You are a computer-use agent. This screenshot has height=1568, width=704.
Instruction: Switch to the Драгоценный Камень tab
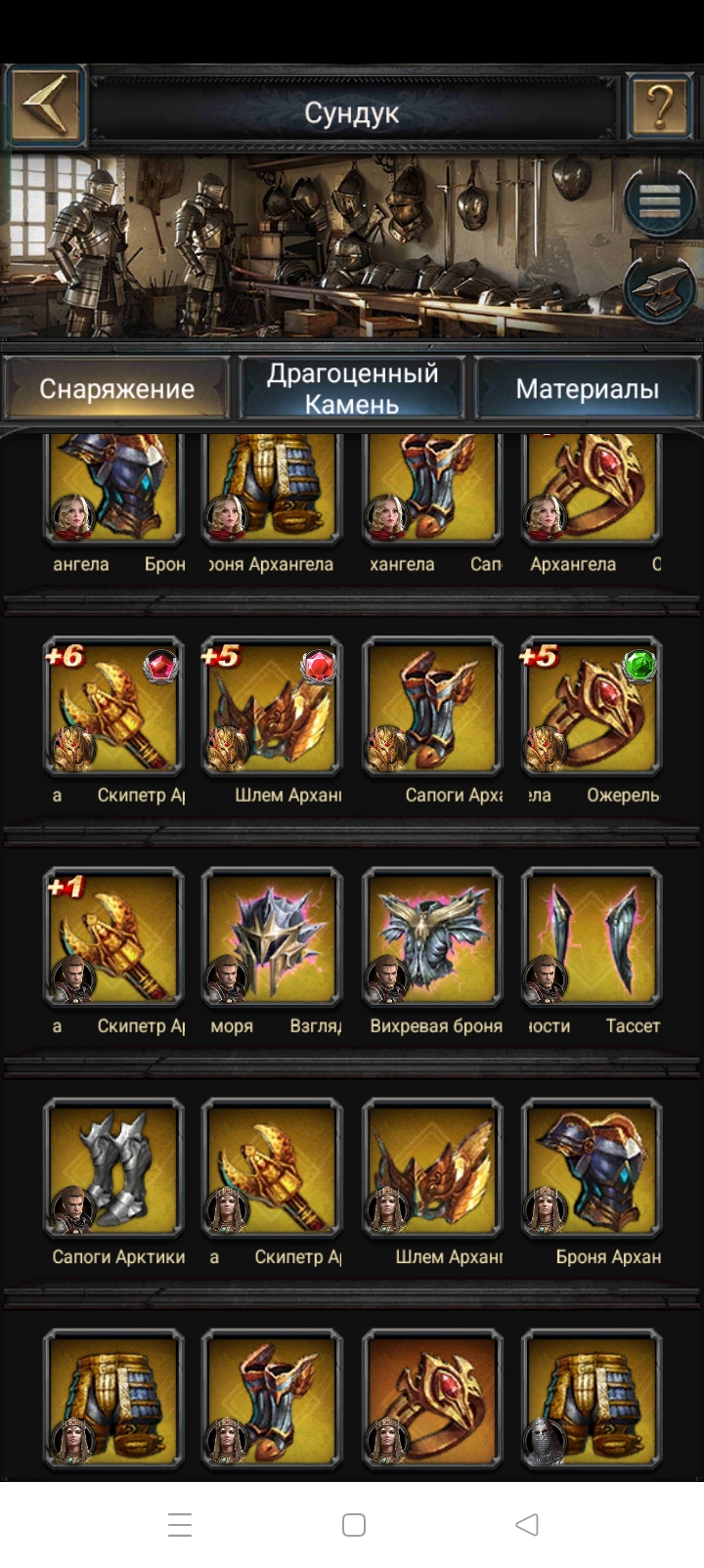(x=352, y=388)
